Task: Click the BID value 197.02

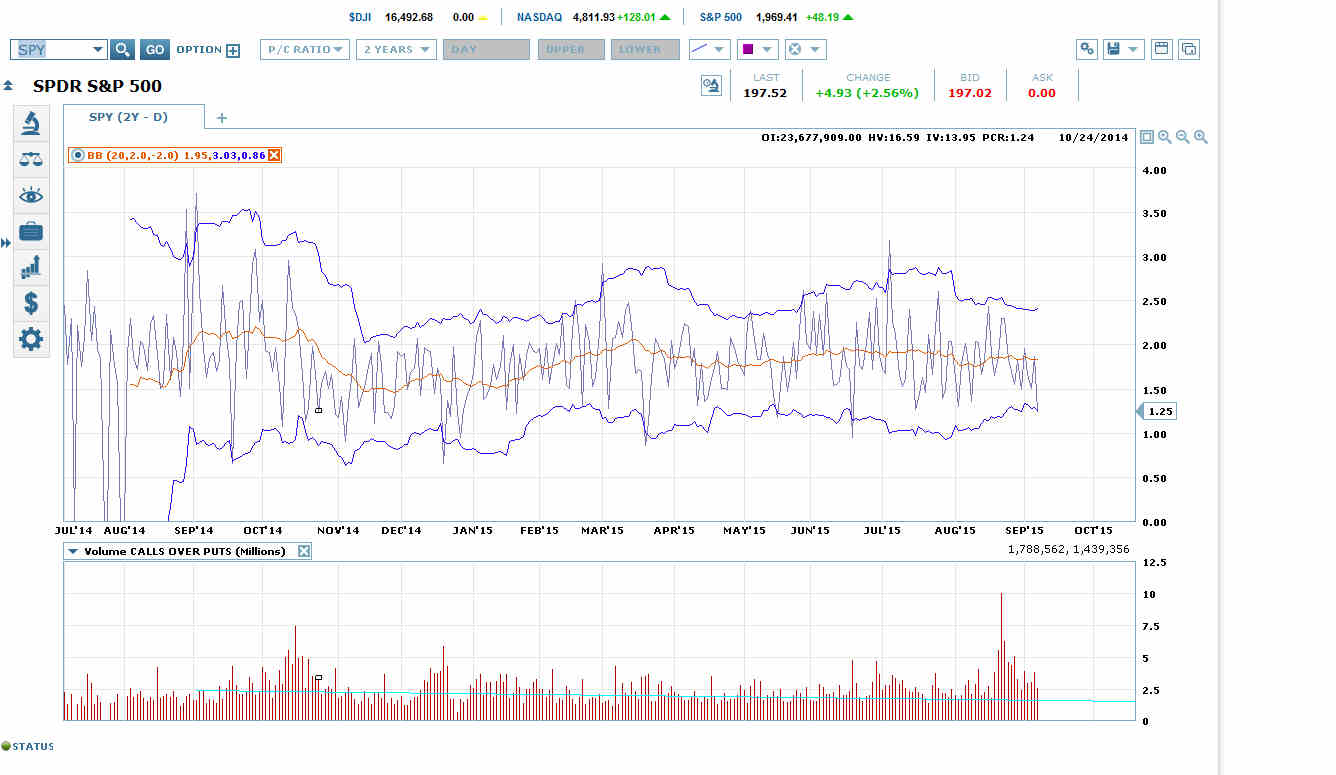Action: point(969,93)
